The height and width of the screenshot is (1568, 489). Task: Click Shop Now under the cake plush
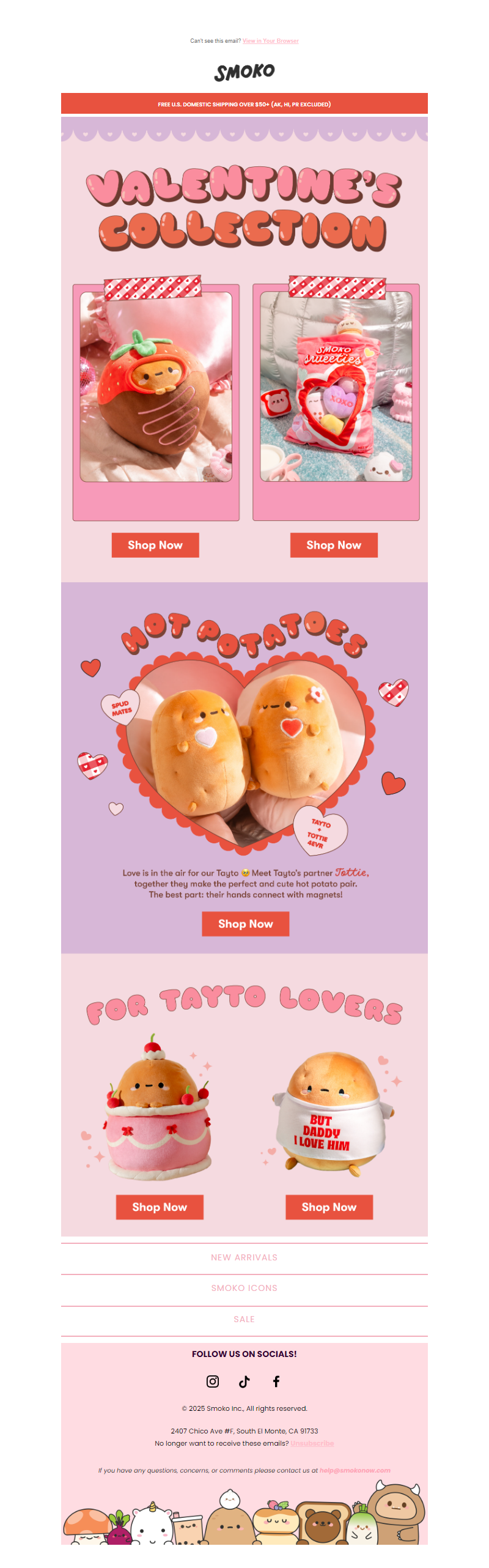pyautogui.click(x=160, y=1207)
